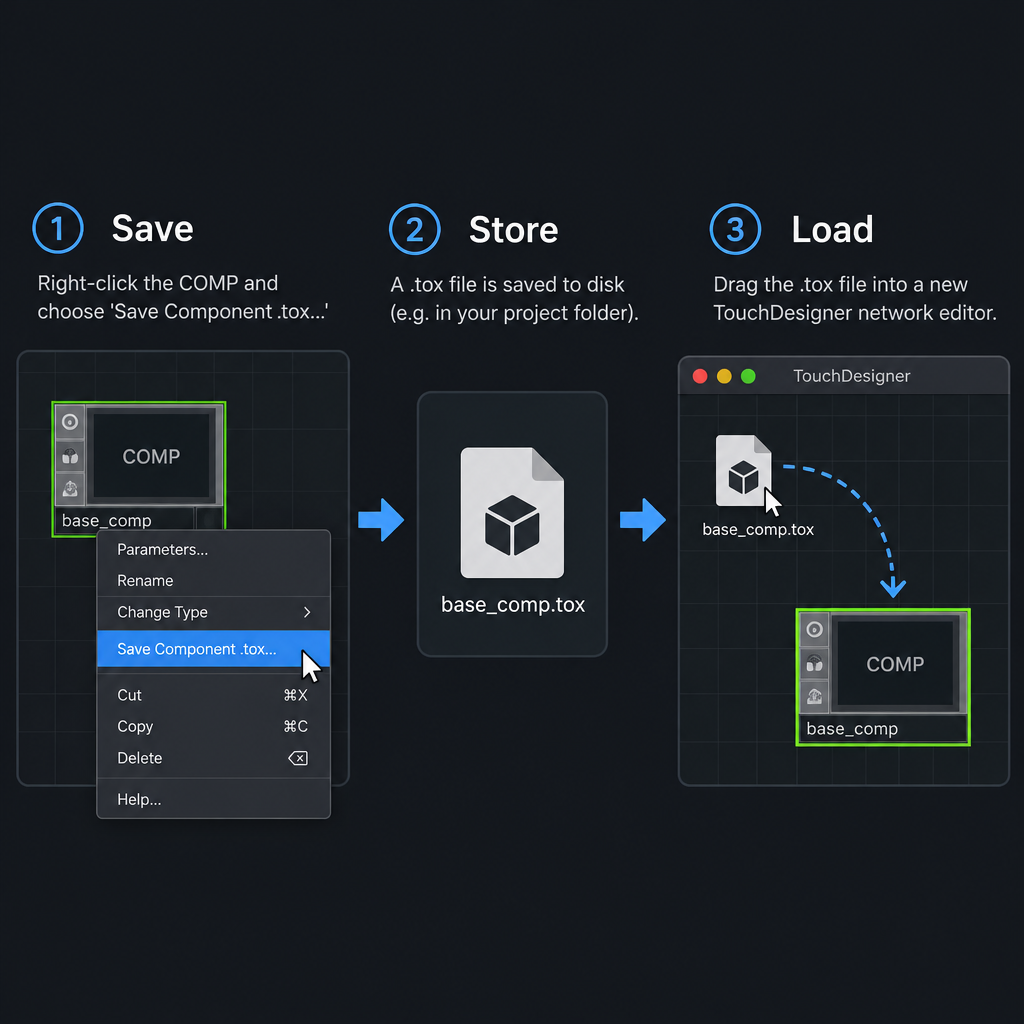Image resolution: width=1024 pixels, height=1024 pixels.
Task: Click the middle side icon on the TouchDesigner window's COMP node
Action: click(x=814, y=664)
